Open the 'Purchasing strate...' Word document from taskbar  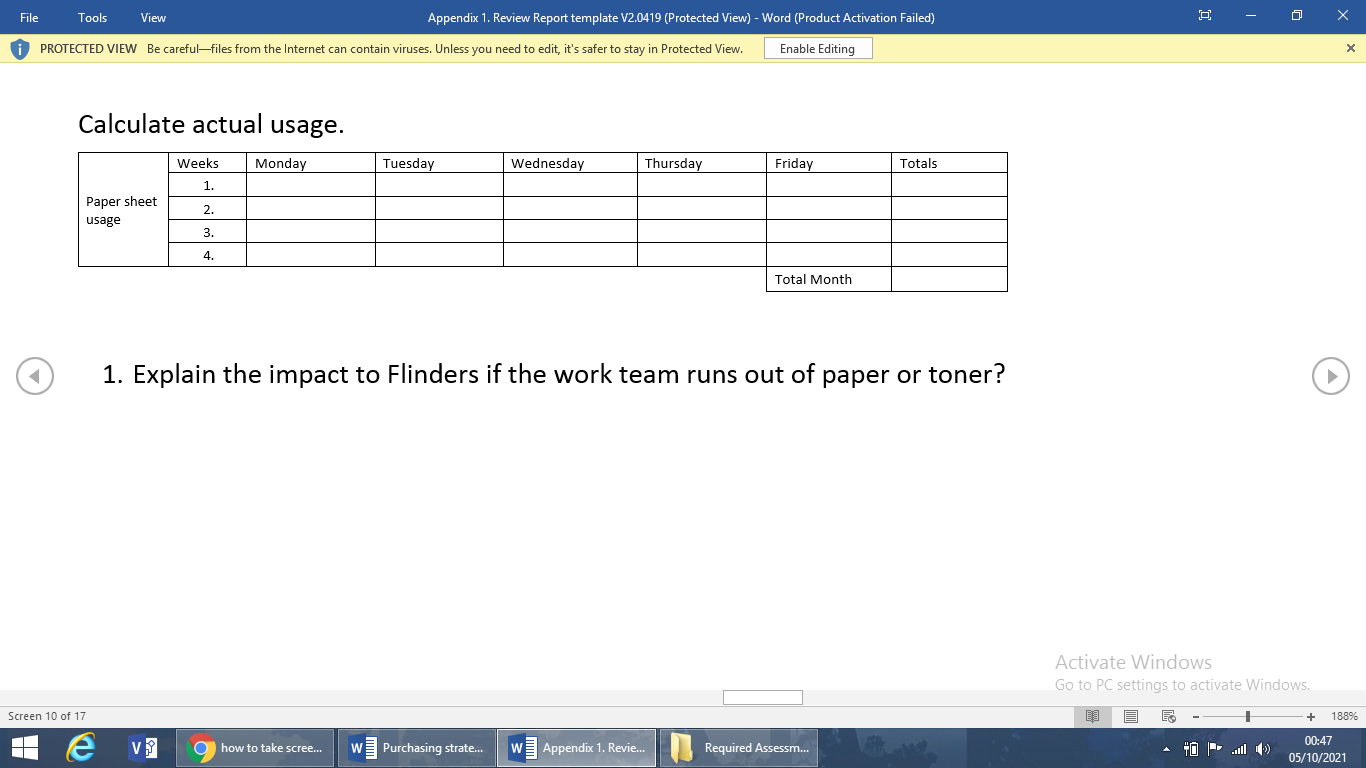pyautogui.click(x=417, y=747)
